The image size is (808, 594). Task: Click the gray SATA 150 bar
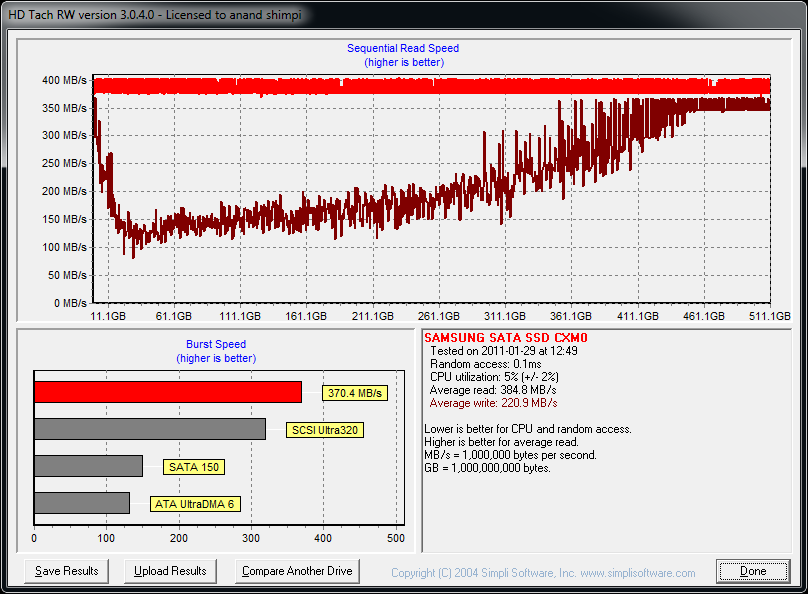coord(88,466)
